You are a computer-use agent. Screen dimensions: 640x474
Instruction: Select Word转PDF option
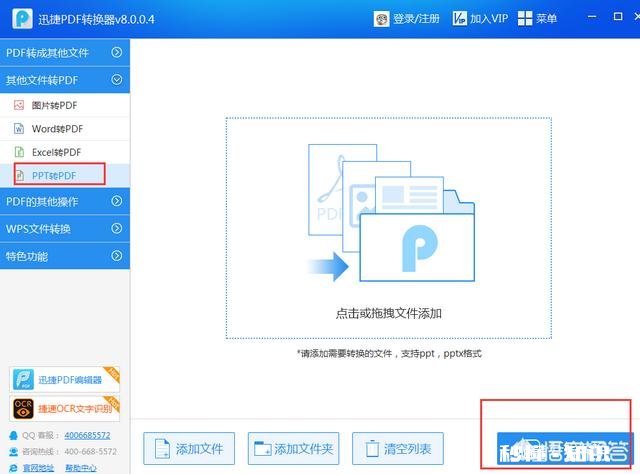(x=65, y=129)
